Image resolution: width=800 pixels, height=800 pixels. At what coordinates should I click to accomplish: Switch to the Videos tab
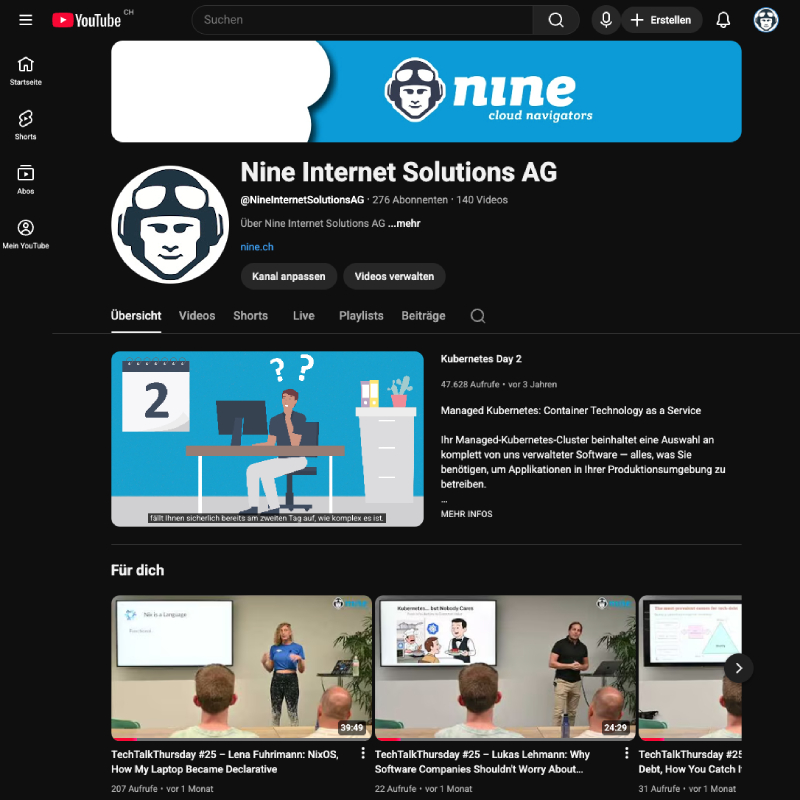click(197, 316)
